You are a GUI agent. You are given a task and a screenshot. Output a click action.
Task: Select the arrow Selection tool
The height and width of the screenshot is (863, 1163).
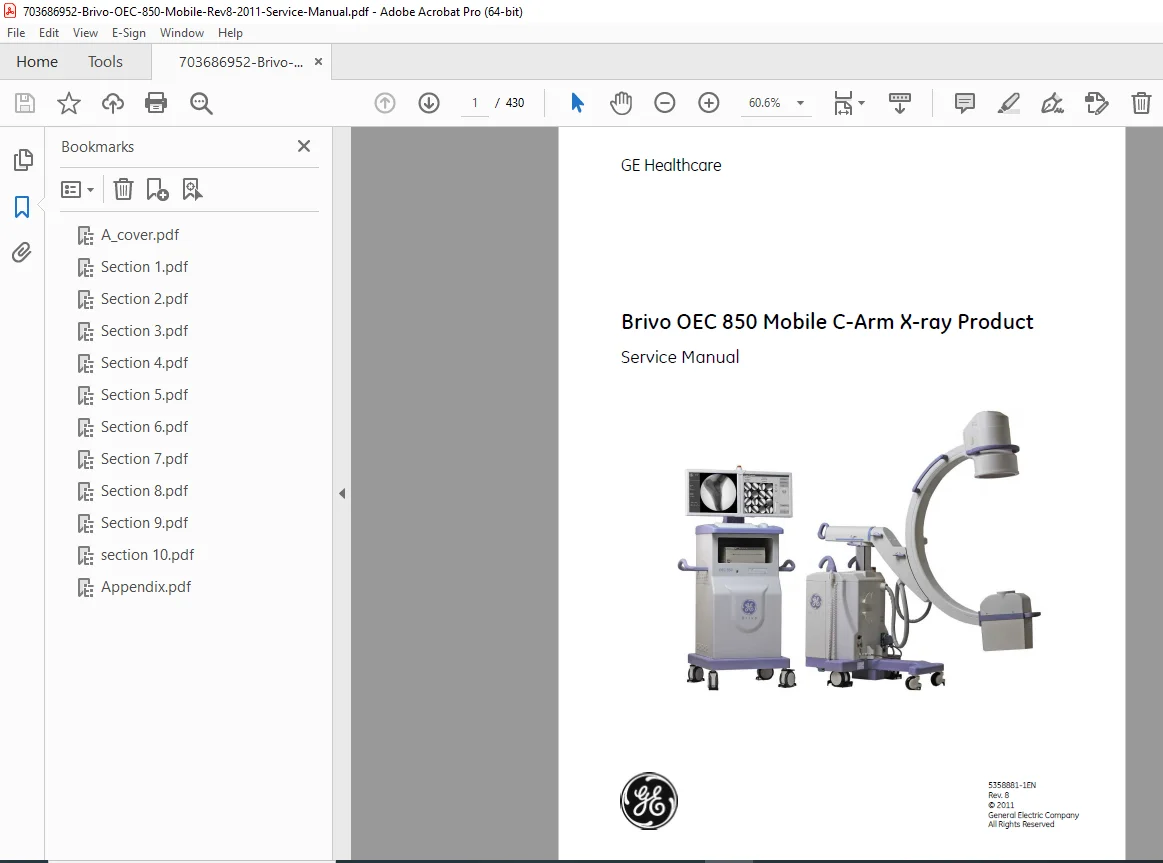(x=577, y=103)
